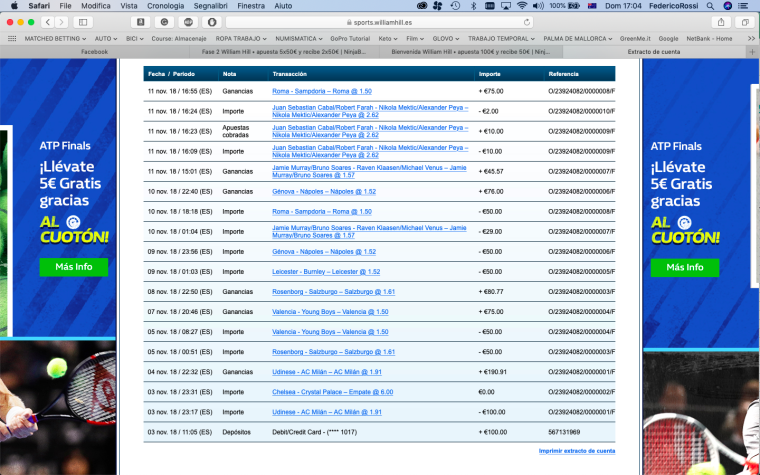Toggle the Safari sidebar

click(83, 22)
